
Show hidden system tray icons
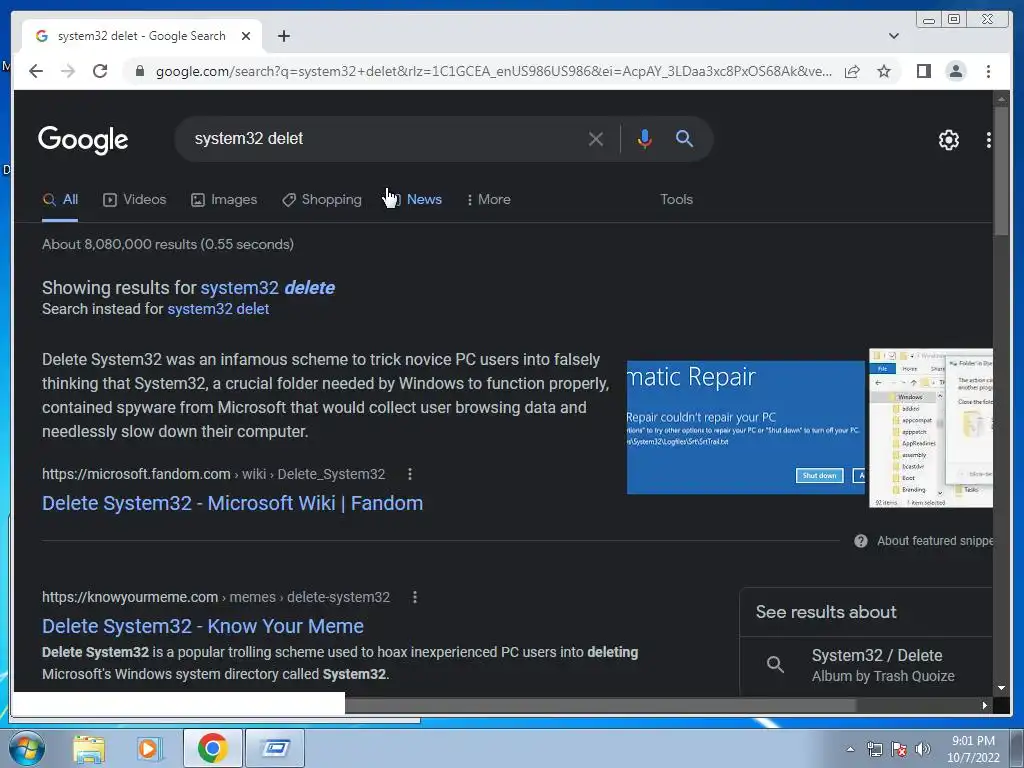pos(850,750)
